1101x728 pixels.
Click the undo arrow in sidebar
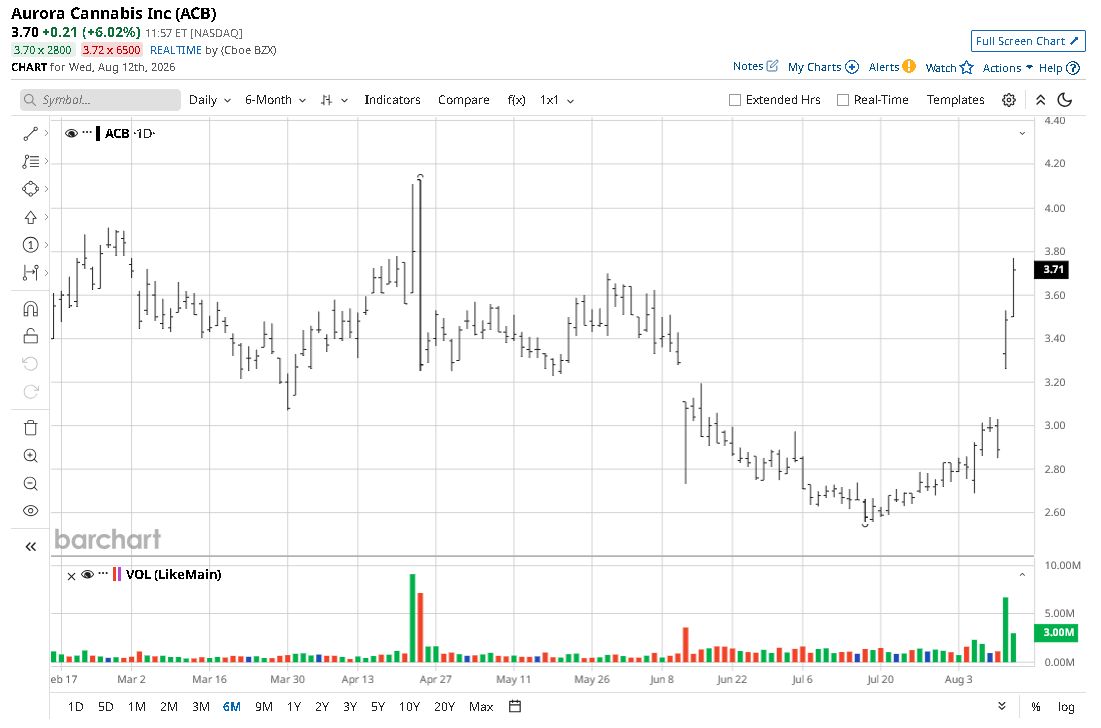pyautogui.click(x=30, y=364)
